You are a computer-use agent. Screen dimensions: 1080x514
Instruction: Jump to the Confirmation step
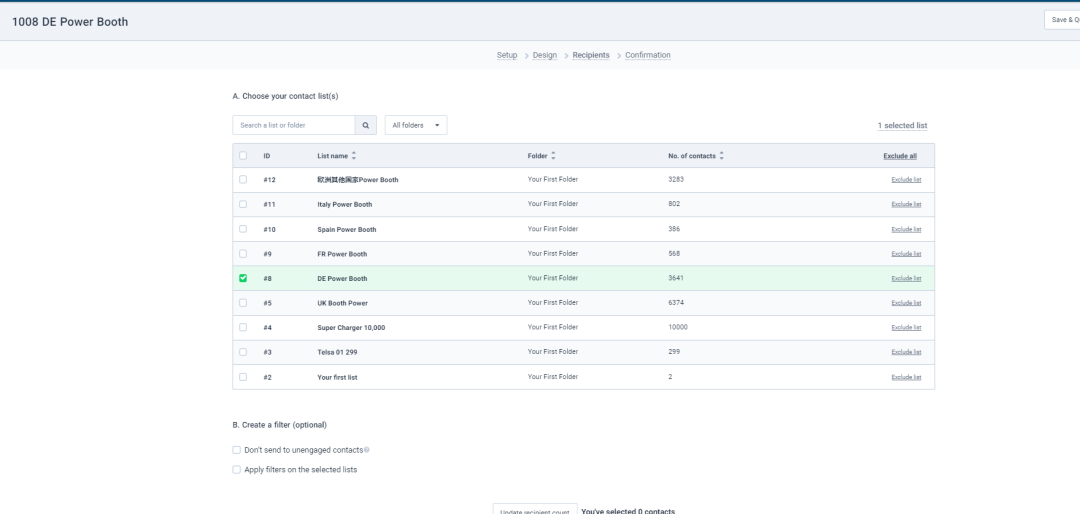click(648, 55)
